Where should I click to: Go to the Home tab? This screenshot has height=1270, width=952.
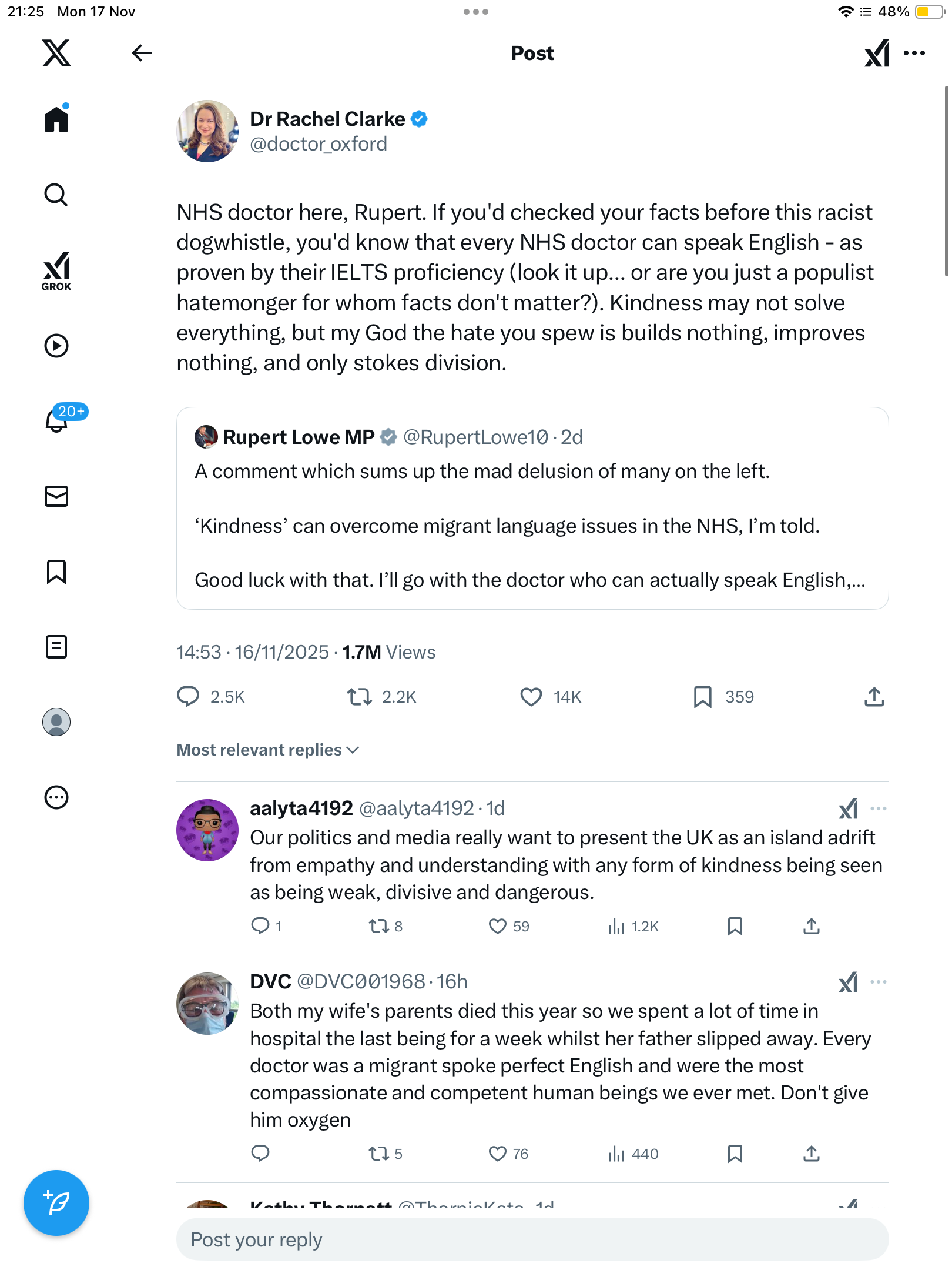56,119
